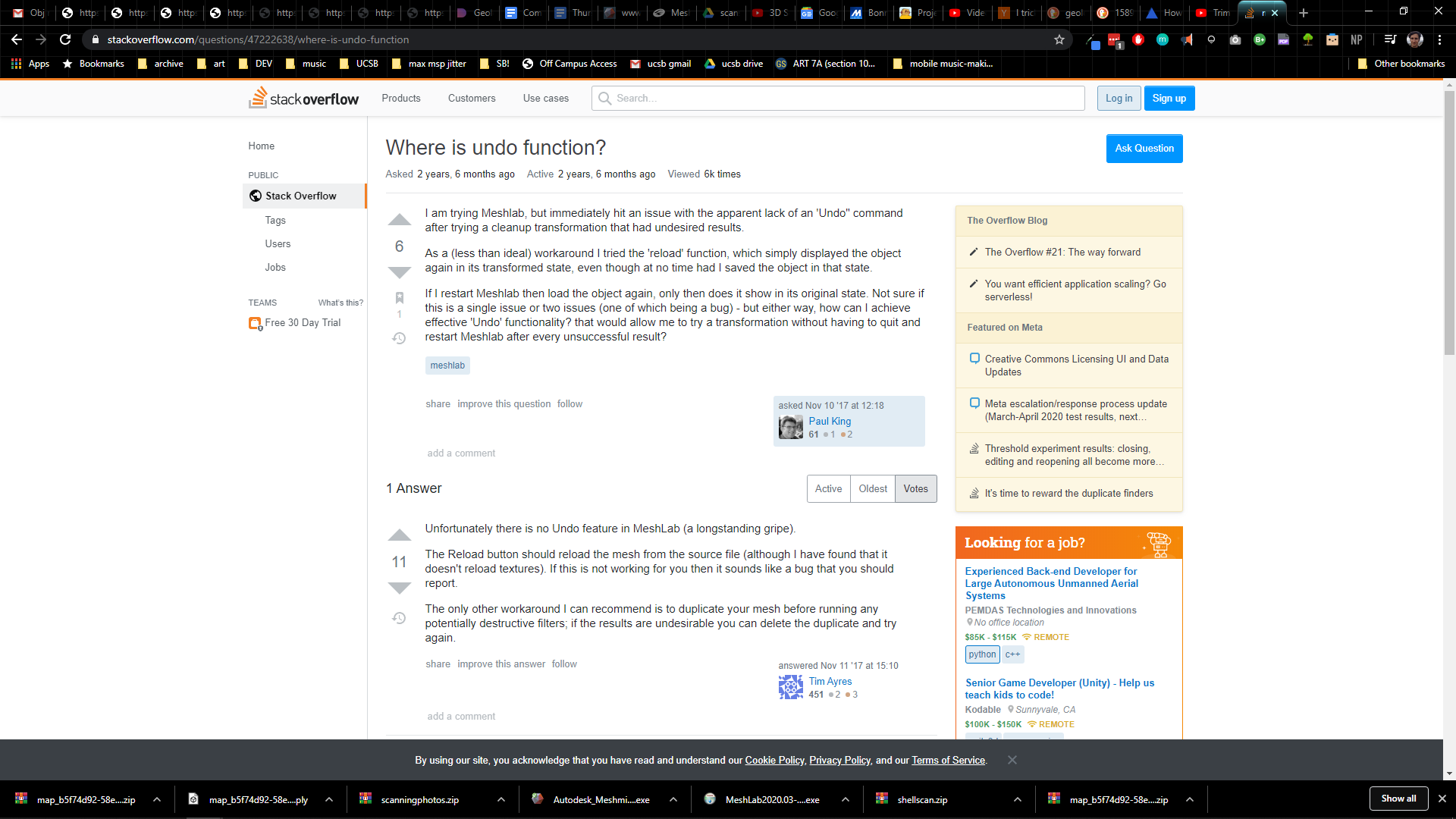Open the Chrome three-dot menu

[1438, 39]
